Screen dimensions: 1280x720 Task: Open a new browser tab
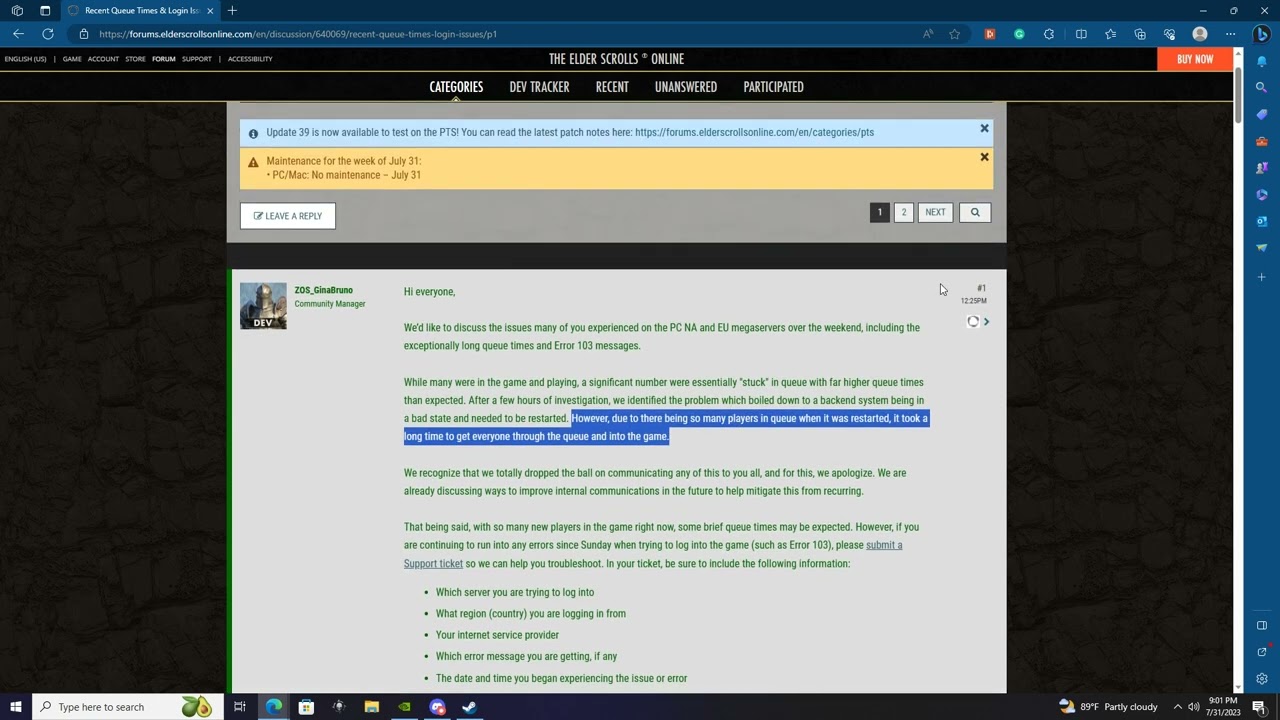point(232,10)
